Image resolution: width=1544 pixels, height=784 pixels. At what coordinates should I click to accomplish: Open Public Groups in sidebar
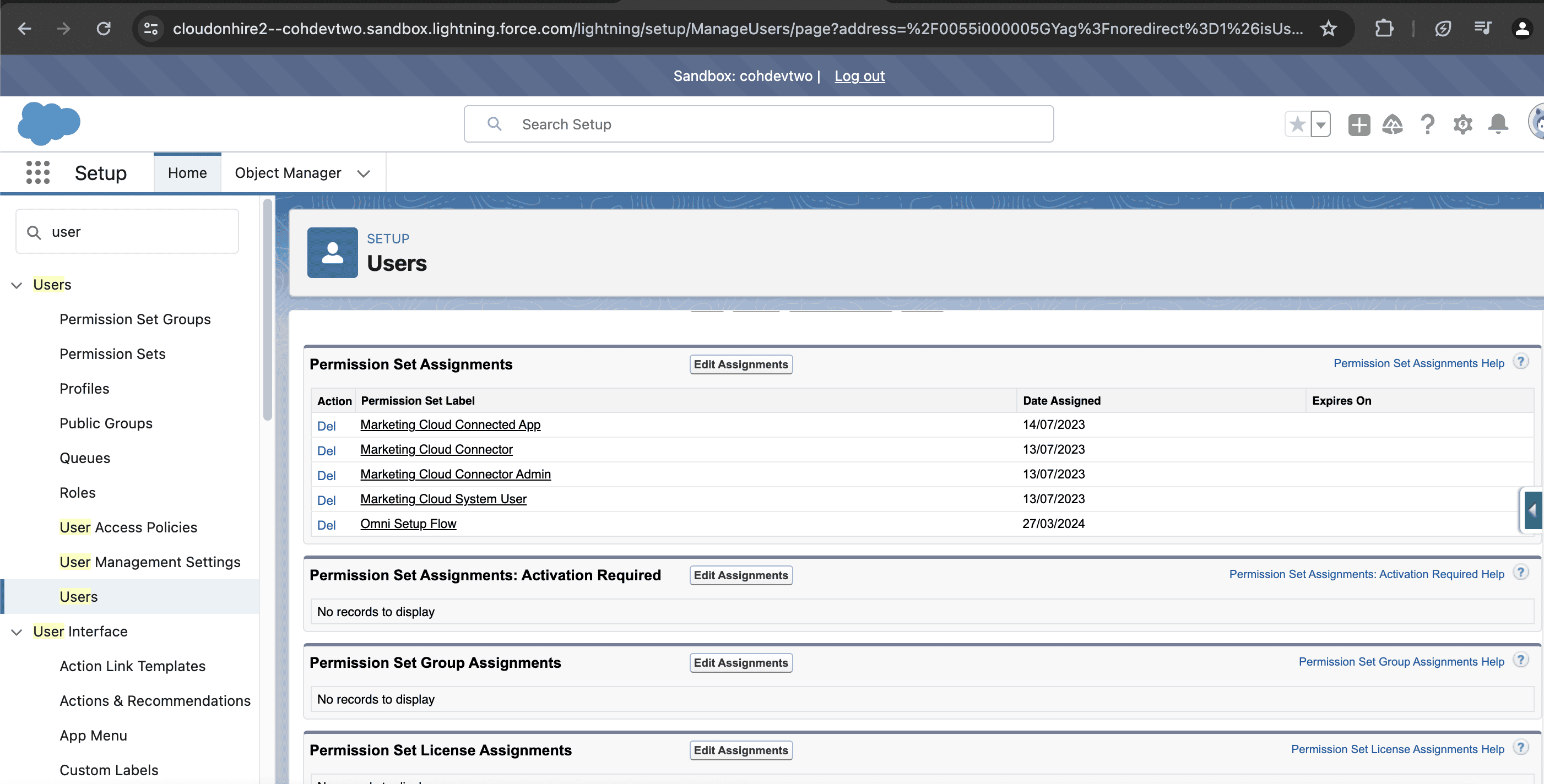click(x=106, y=423)
